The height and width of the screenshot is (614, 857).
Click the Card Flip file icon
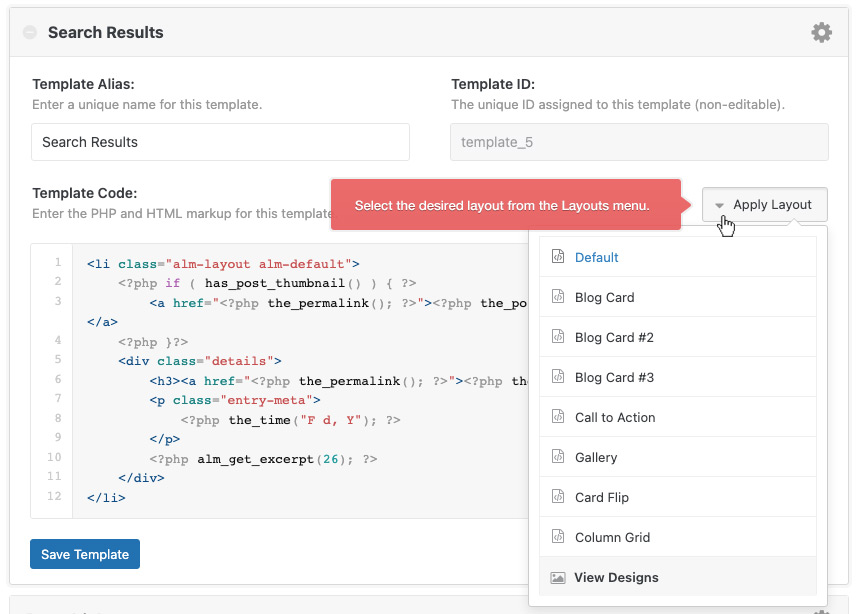[557, 496]
